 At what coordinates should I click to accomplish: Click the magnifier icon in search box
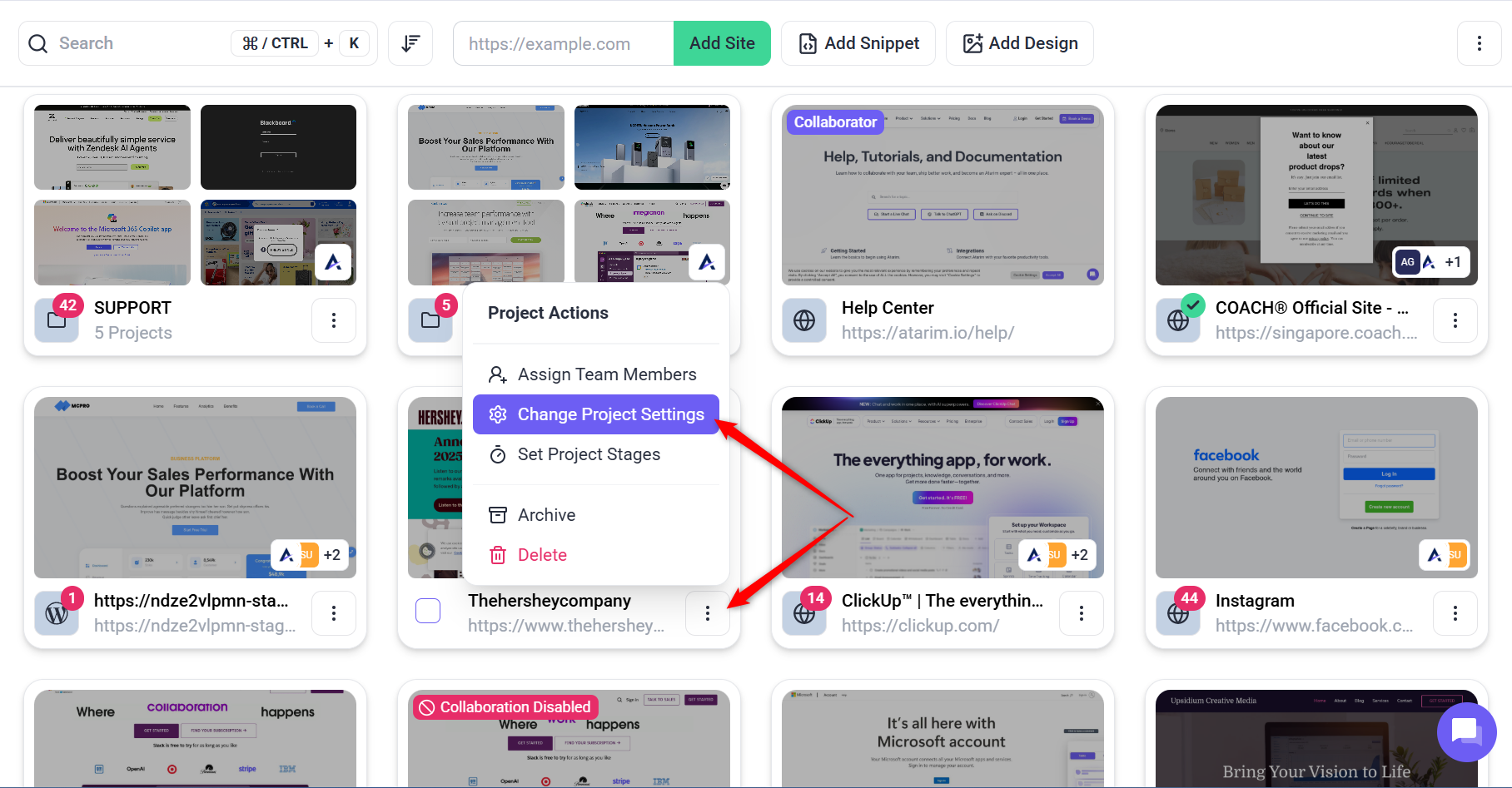click(38, 43)
